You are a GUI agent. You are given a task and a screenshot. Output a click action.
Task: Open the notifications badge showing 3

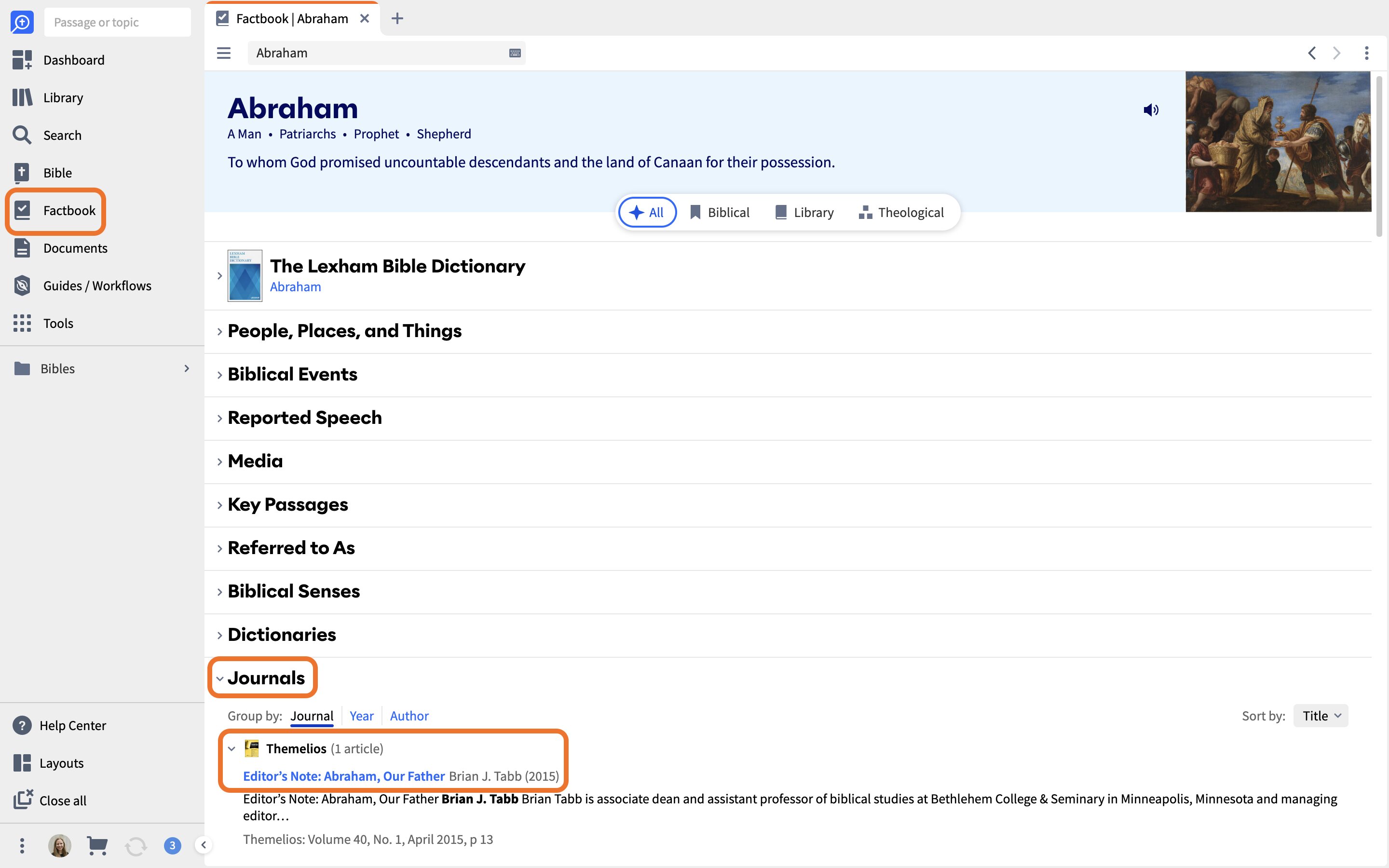(172, 846)
